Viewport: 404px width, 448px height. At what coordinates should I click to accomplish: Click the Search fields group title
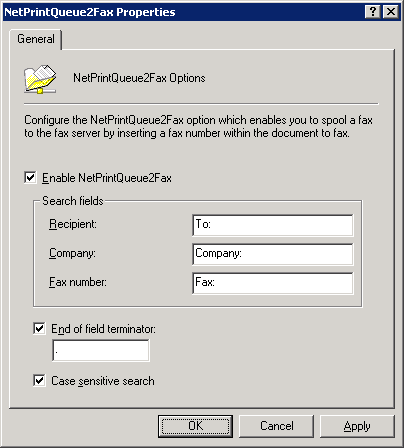coord(73,201)
